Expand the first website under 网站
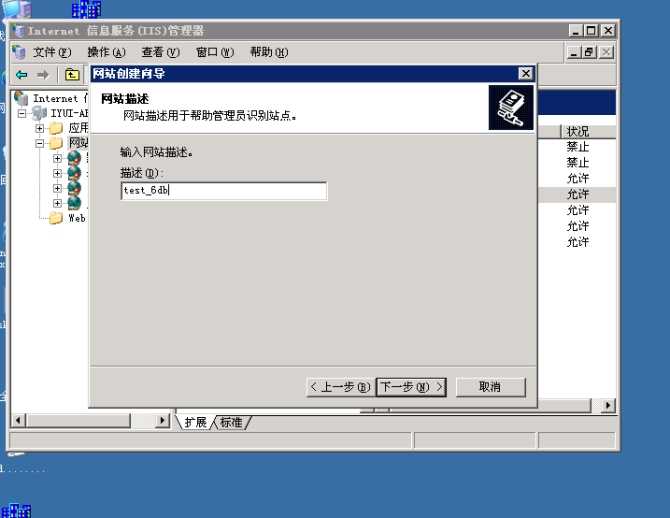670x518 pixels. coord(57,158)
